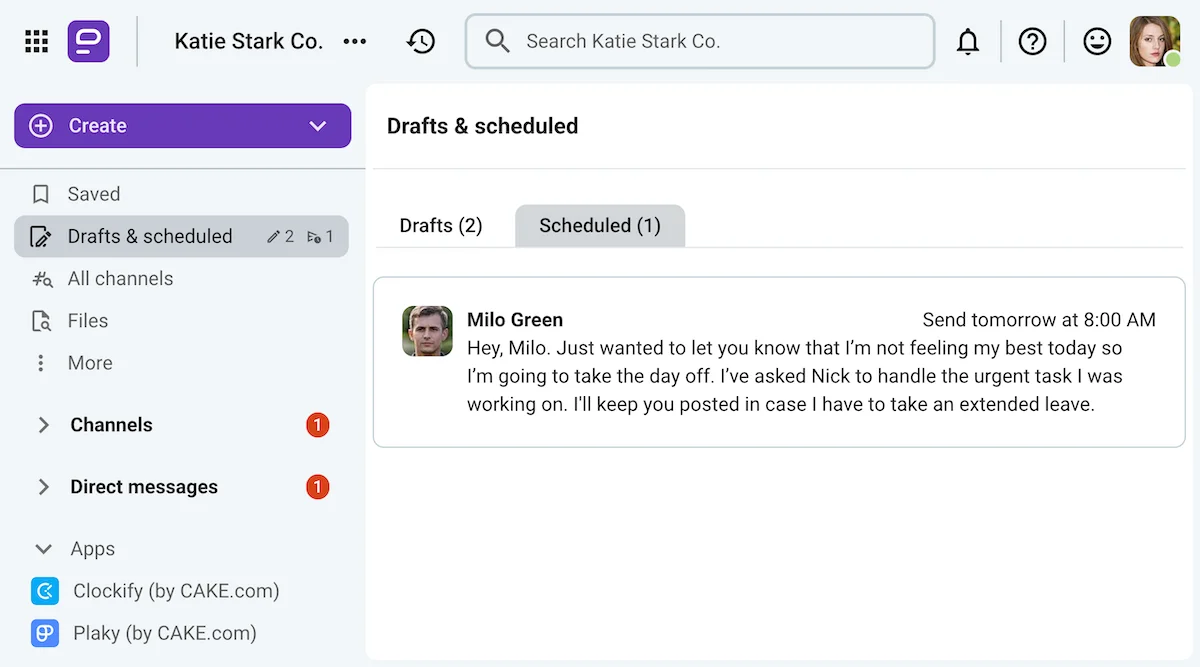Open the apps grid launcher

pos(35,41)
